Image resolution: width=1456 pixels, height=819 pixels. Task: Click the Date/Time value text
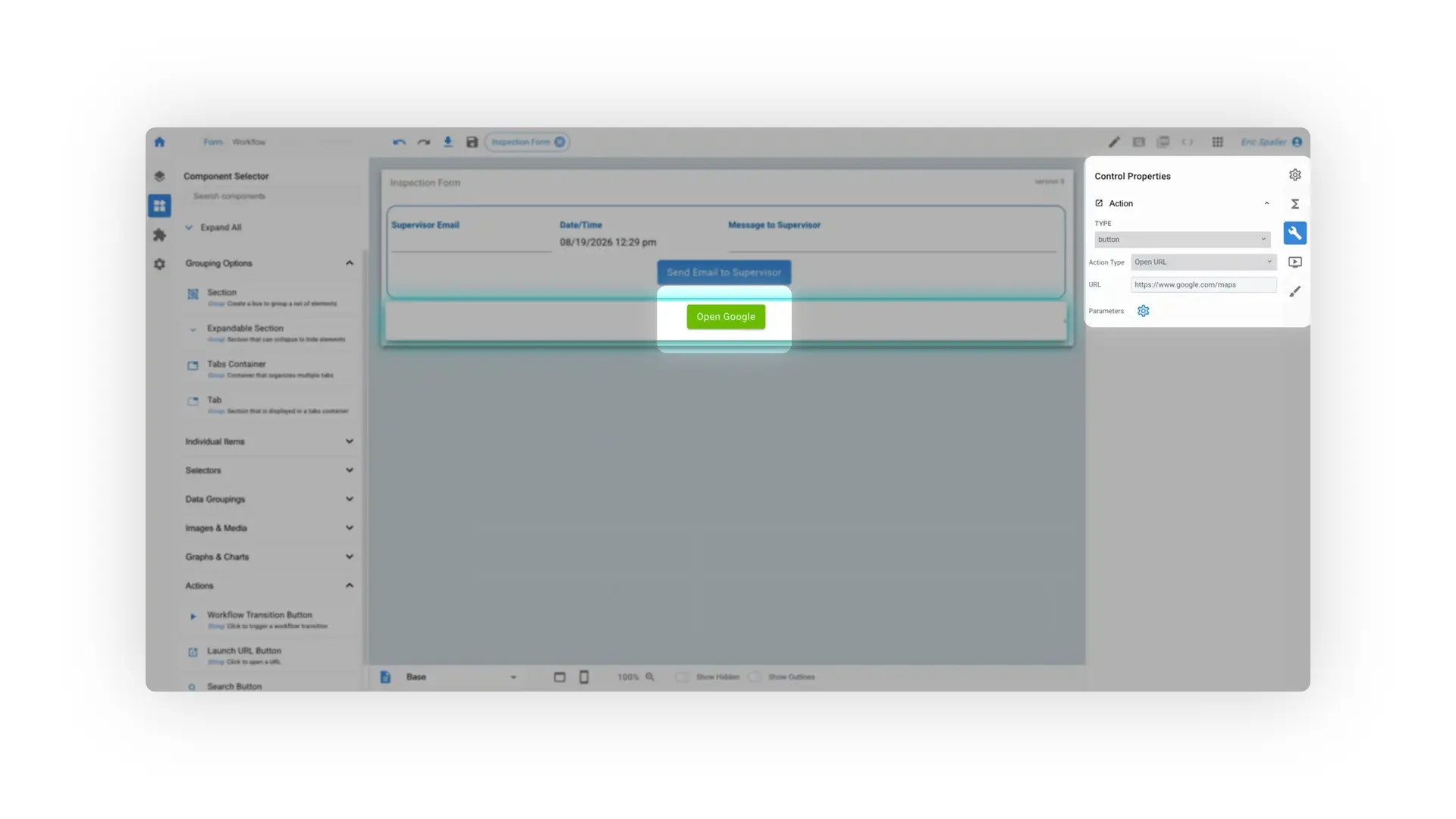click(x=608, y=243)
